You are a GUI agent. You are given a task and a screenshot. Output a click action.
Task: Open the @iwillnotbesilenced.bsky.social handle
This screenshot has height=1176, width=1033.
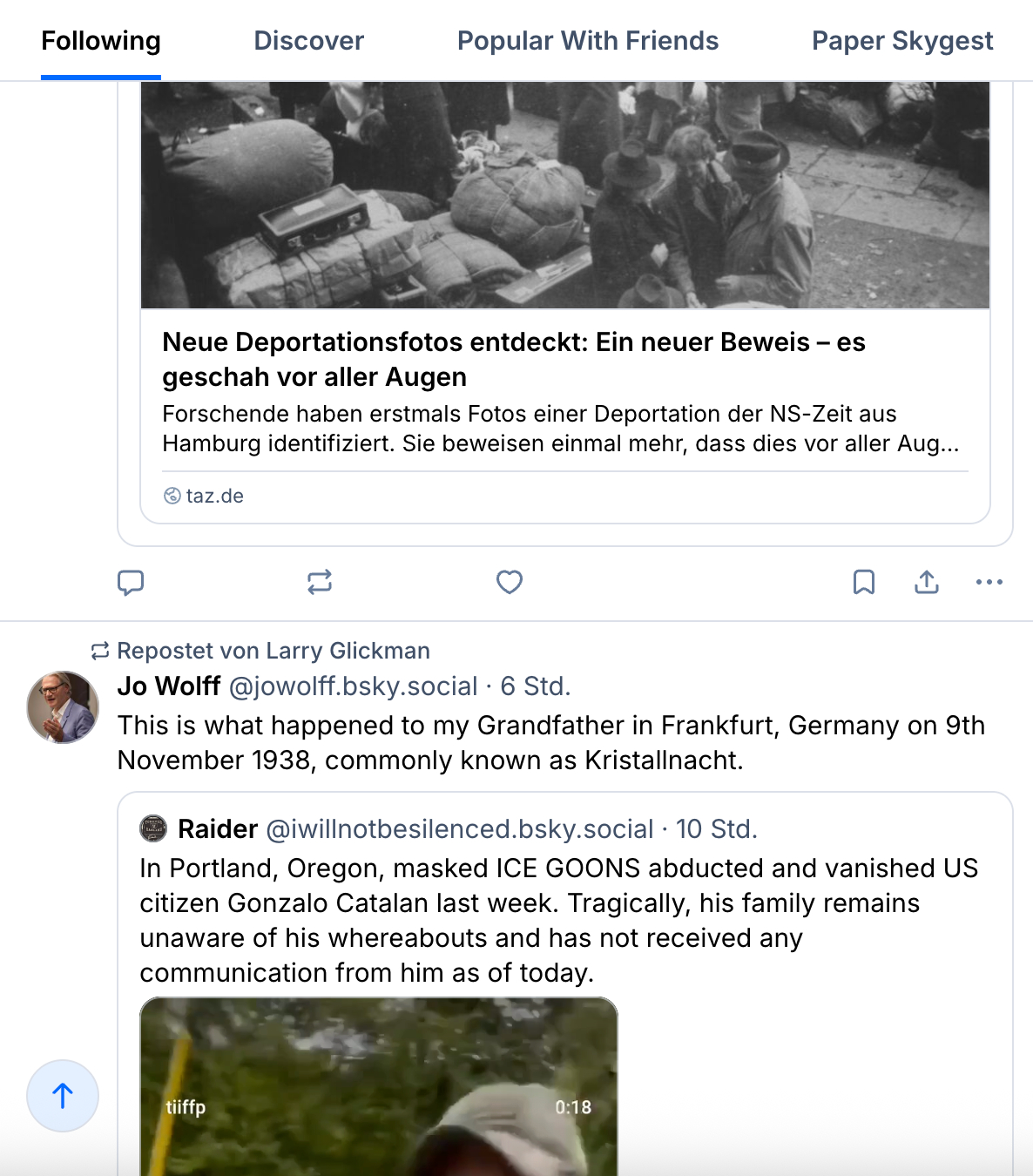click(459, 829)
